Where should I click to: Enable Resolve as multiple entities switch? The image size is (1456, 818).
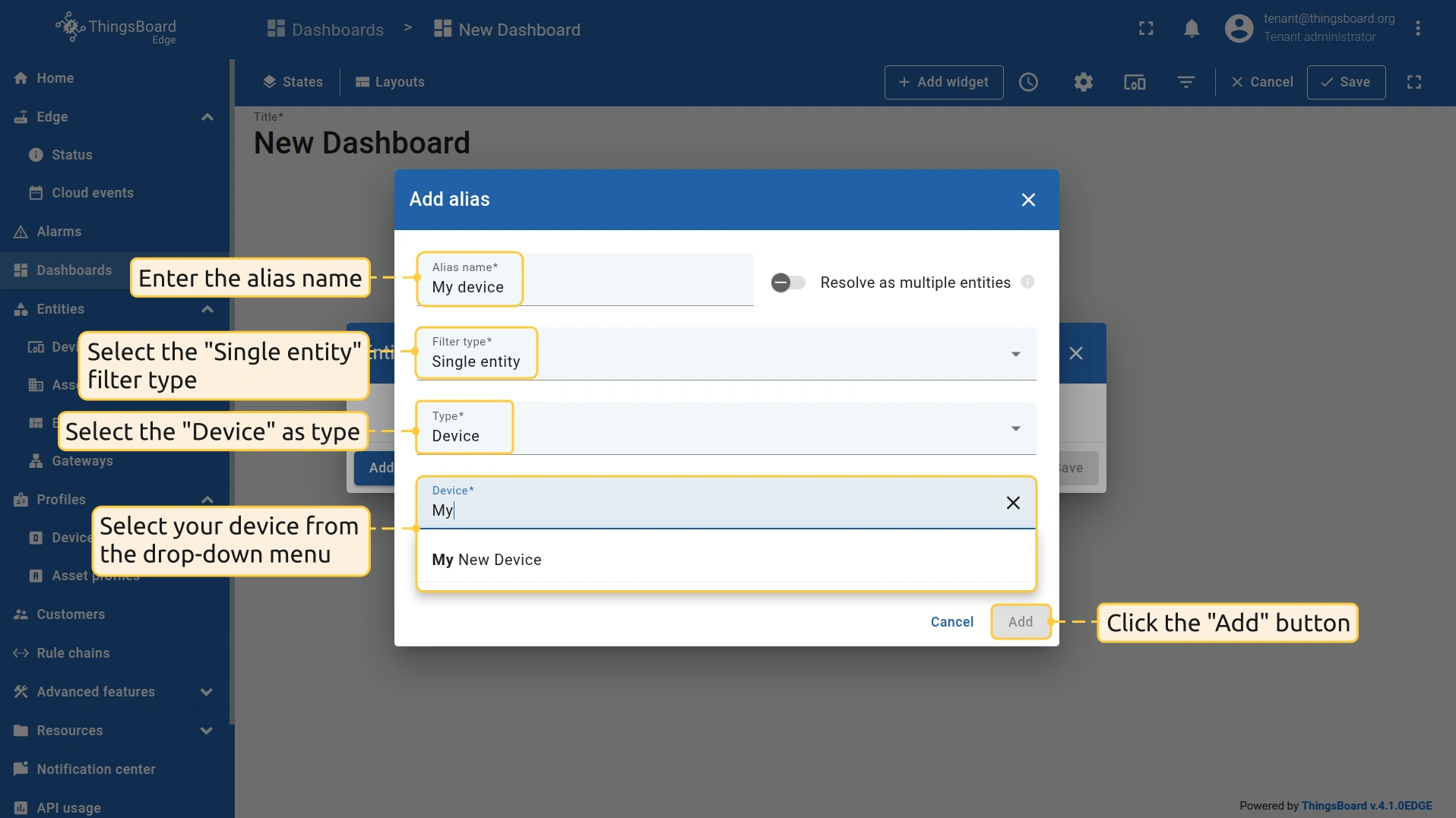point(788,283)
